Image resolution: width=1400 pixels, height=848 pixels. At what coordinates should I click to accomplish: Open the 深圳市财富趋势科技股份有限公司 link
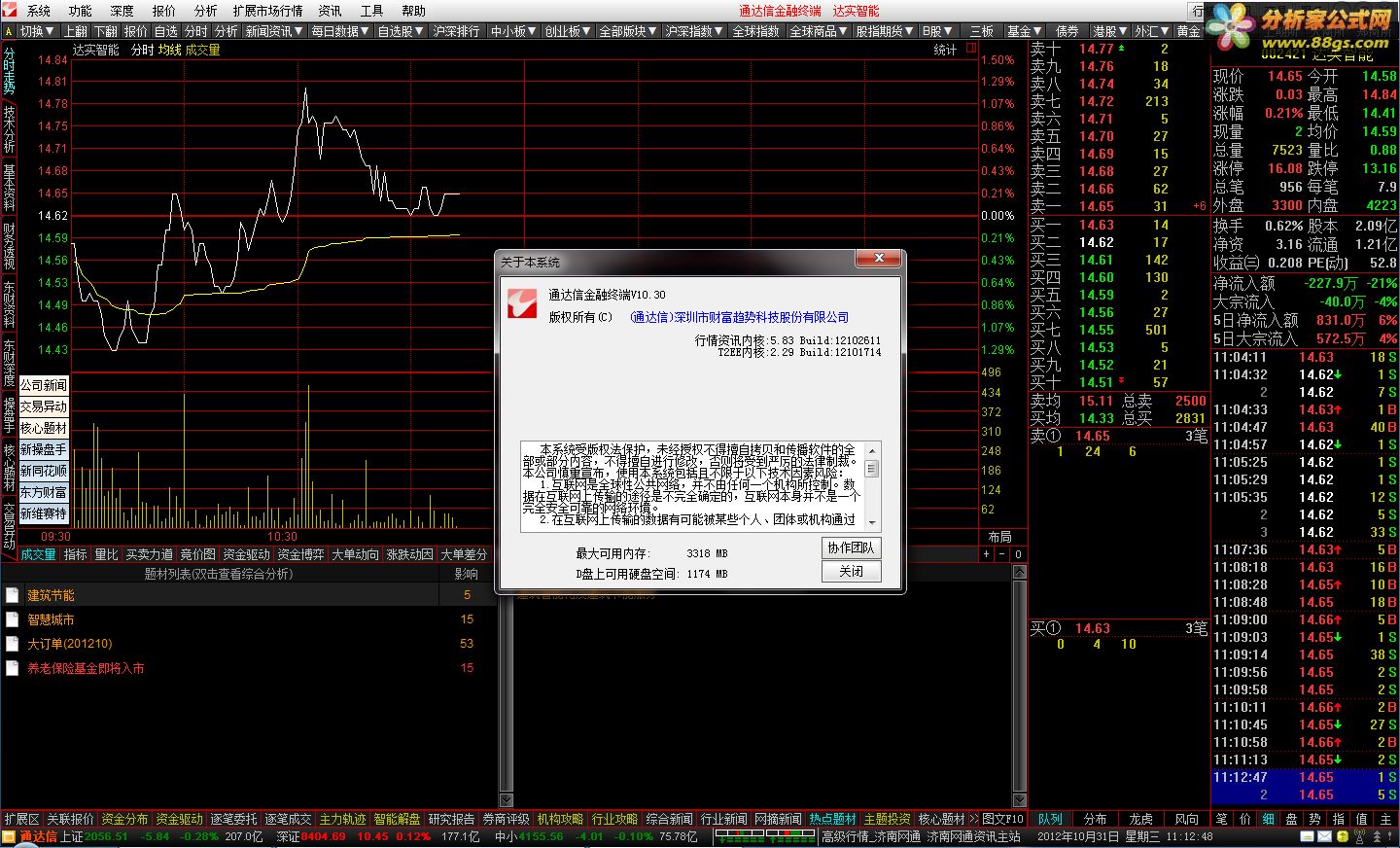coord(739,317)
